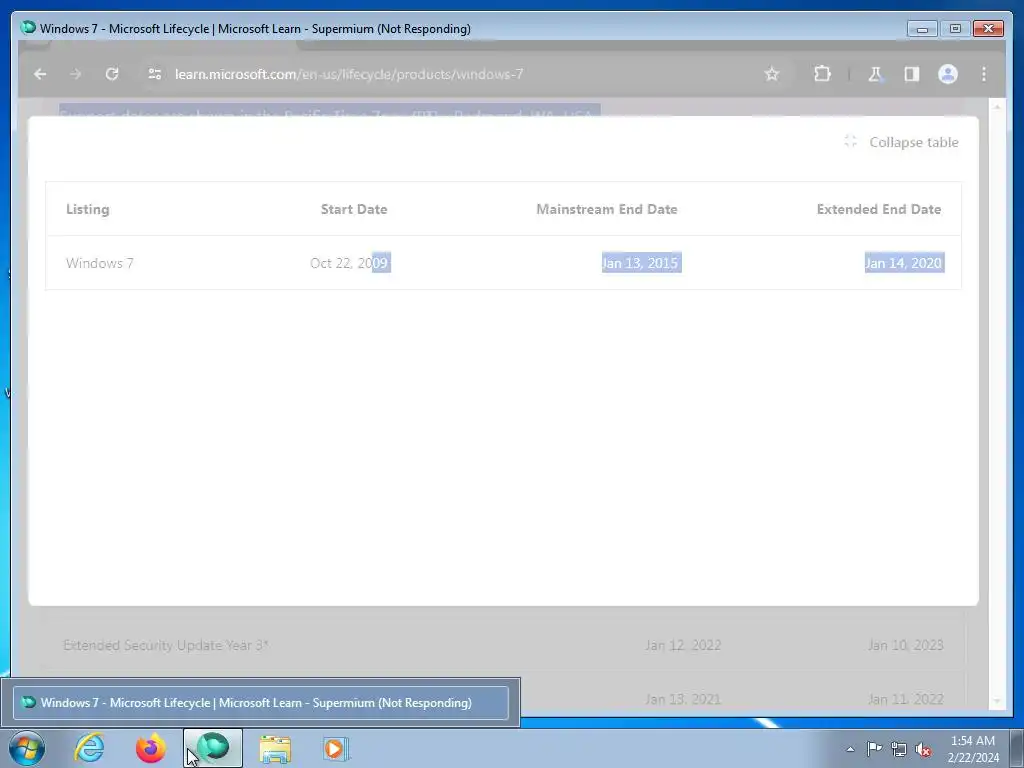Image resolution: width=1024 pixels, height=768 pixels.
Task: Select the Supermium window preview thumbnail
Action: [x=261, y=703]
